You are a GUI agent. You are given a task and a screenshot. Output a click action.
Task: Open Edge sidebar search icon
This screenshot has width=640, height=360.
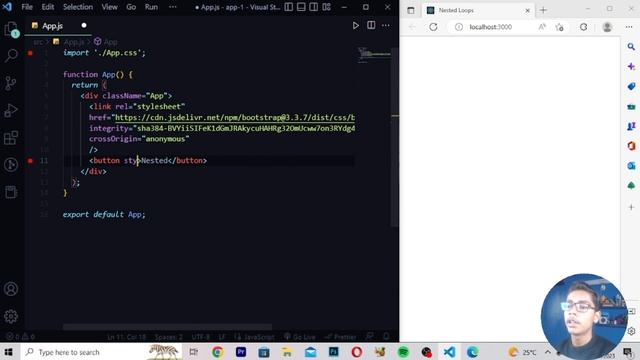pyautogui.click(x=631, y=47)
